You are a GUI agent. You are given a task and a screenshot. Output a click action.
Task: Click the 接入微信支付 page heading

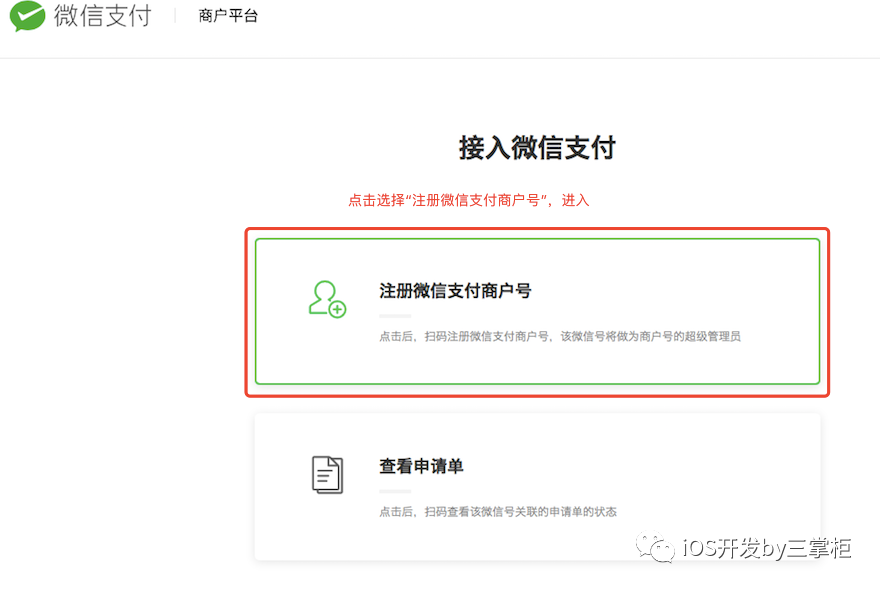537,148
